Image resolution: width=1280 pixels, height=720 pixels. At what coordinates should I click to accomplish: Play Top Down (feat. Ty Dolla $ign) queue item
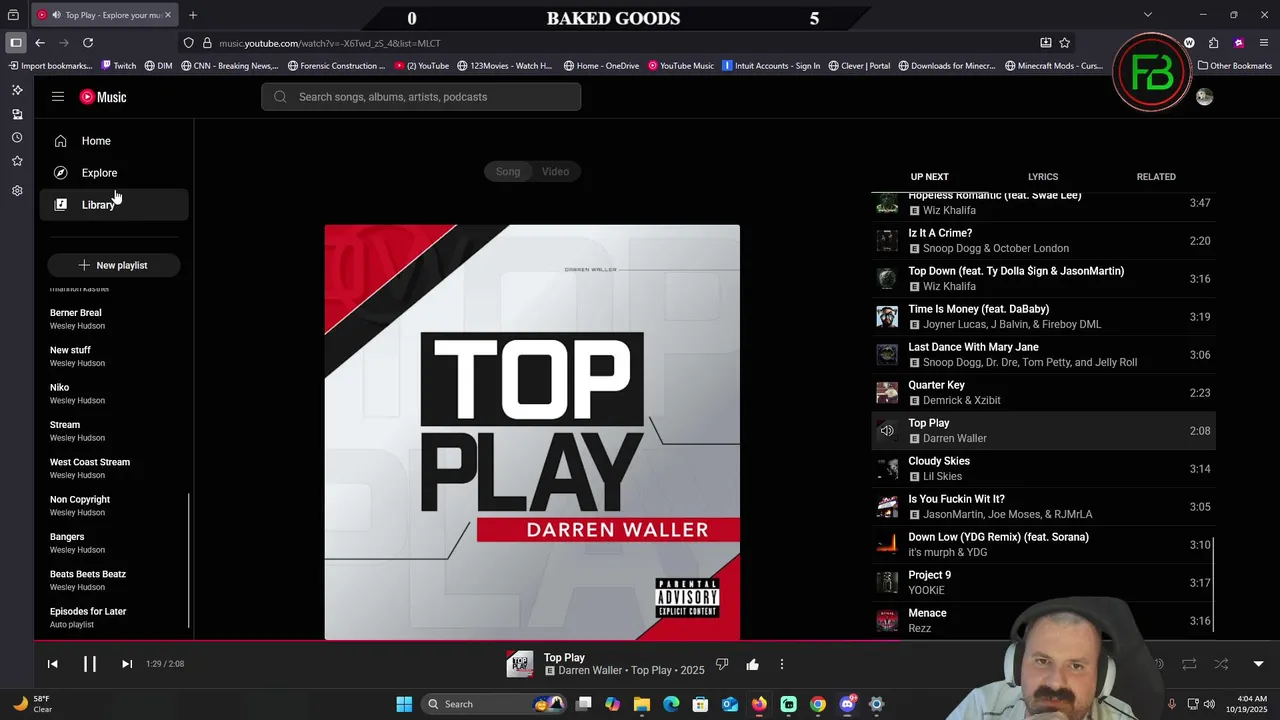coord(1044,279)
